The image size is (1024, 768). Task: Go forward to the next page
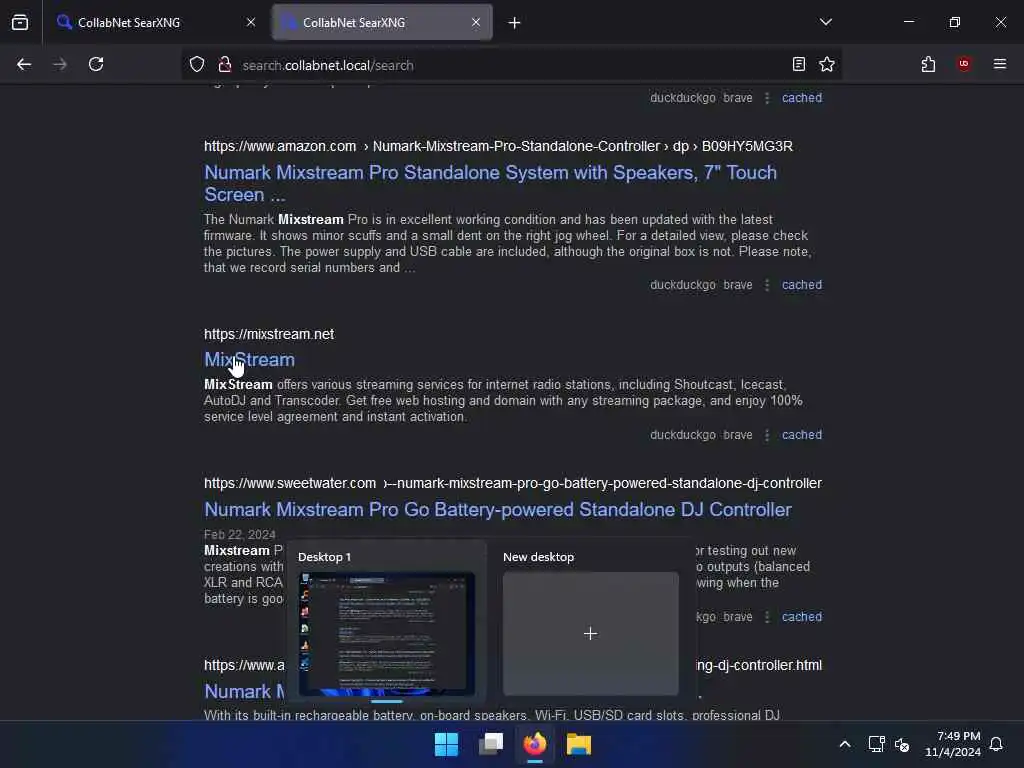coord(60,64)
